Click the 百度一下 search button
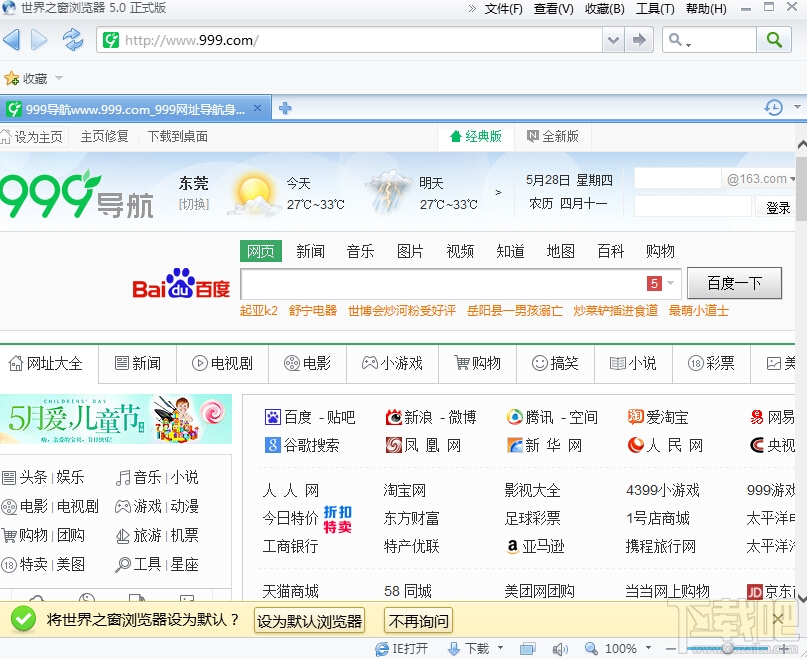 point(734,283)
